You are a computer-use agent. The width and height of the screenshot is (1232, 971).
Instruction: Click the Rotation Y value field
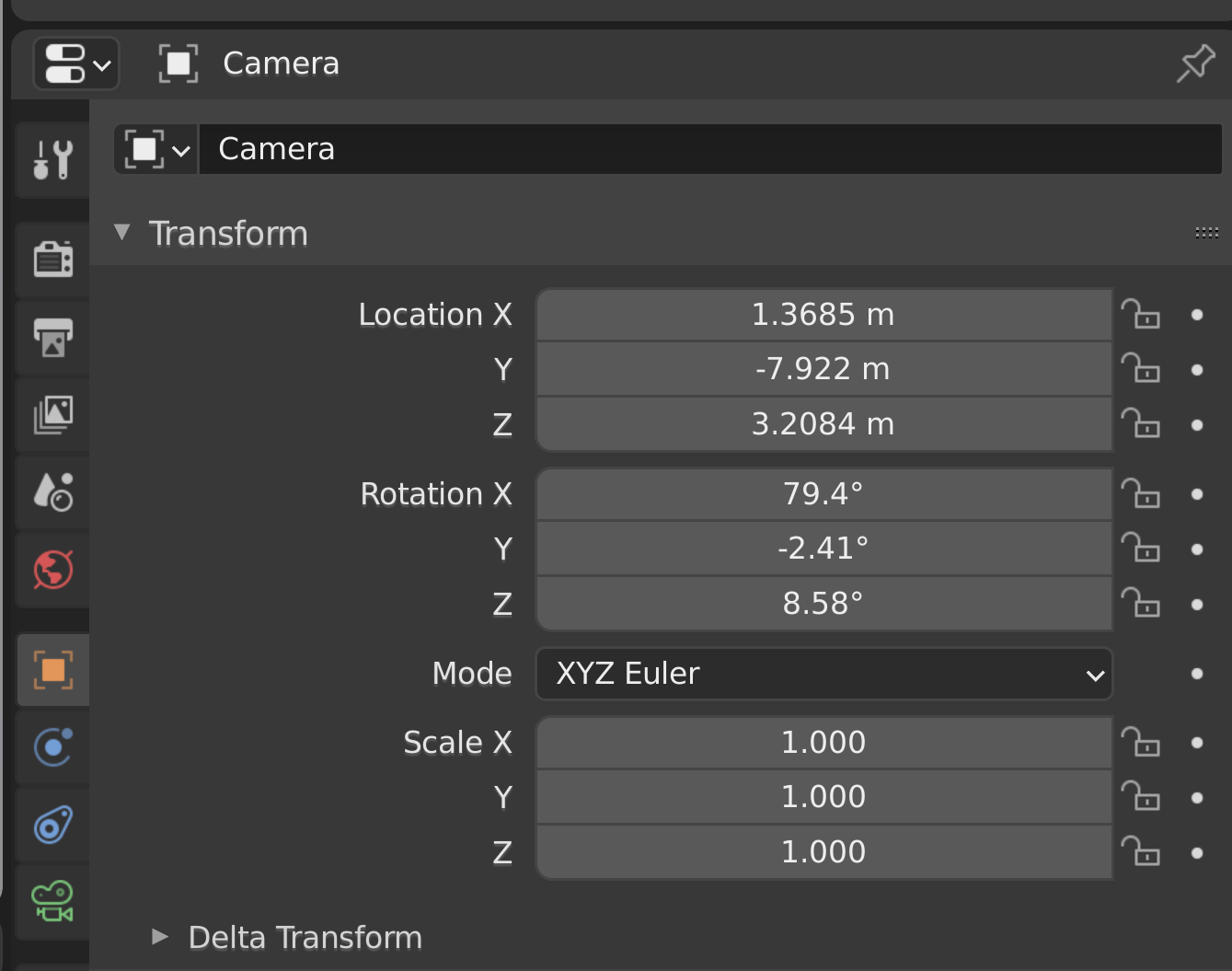(824, 549)
